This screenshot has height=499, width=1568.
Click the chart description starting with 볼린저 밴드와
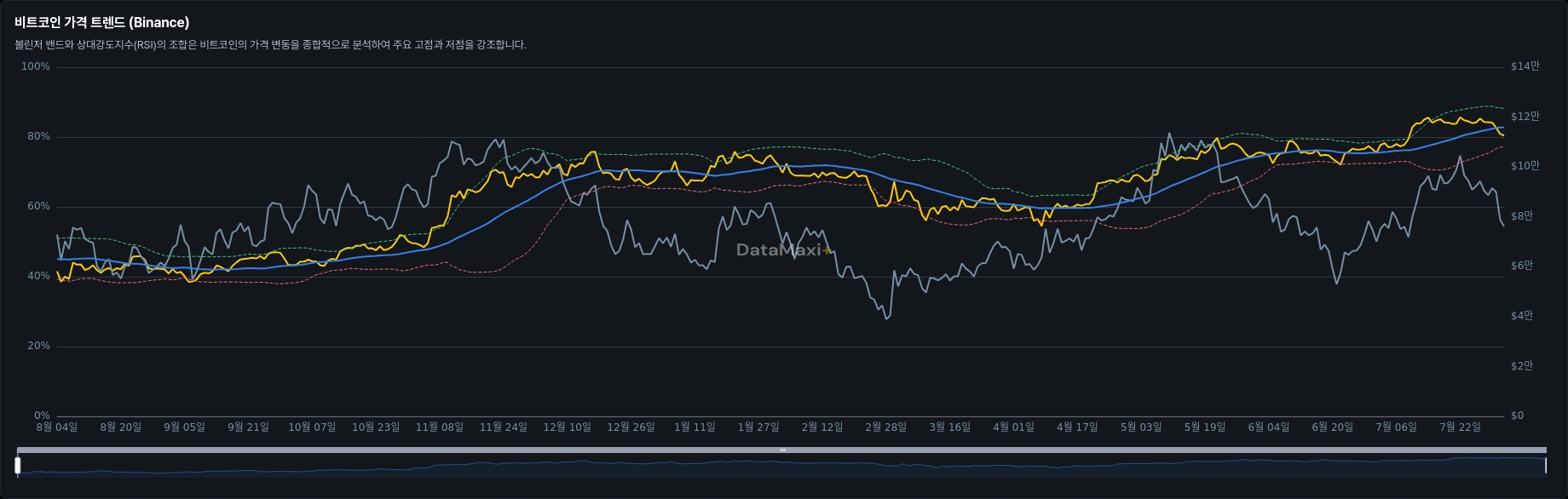click(x=270, y=45)
